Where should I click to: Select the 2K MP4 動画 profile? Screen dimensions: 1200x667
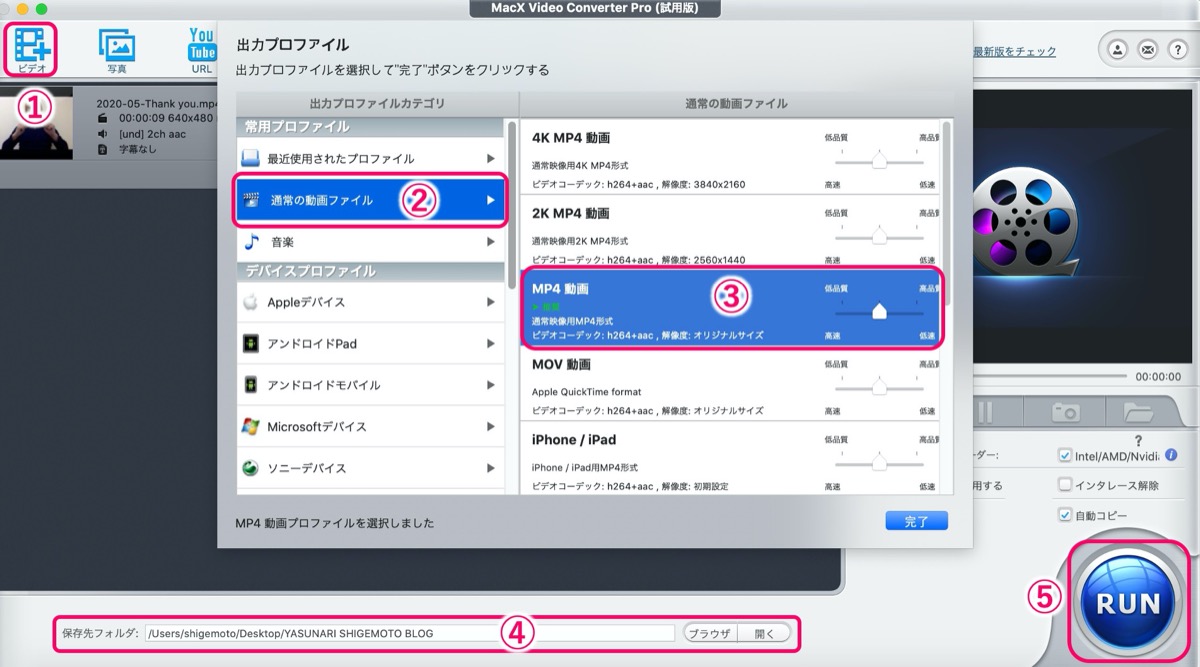click(732, 233)
